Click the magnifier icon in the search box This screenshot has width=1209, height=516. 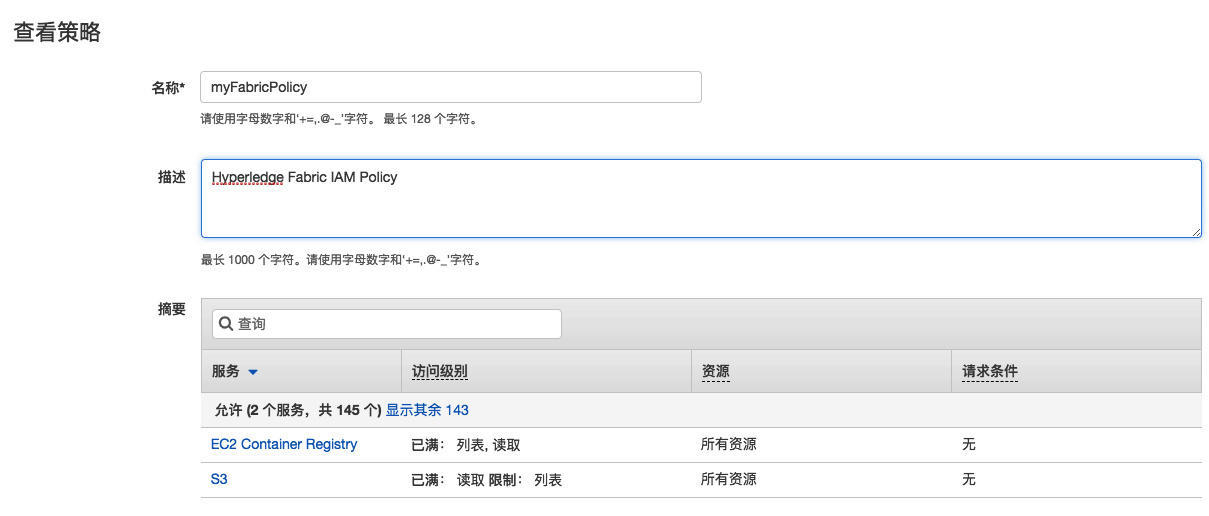point(226,324)
